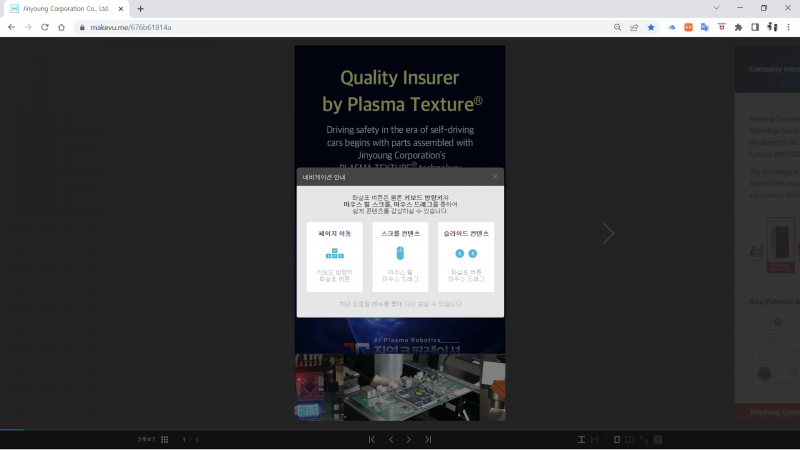Open the blue cloud extension
Image resolution: width=800 pixels, height=450 pixels.
672,27
